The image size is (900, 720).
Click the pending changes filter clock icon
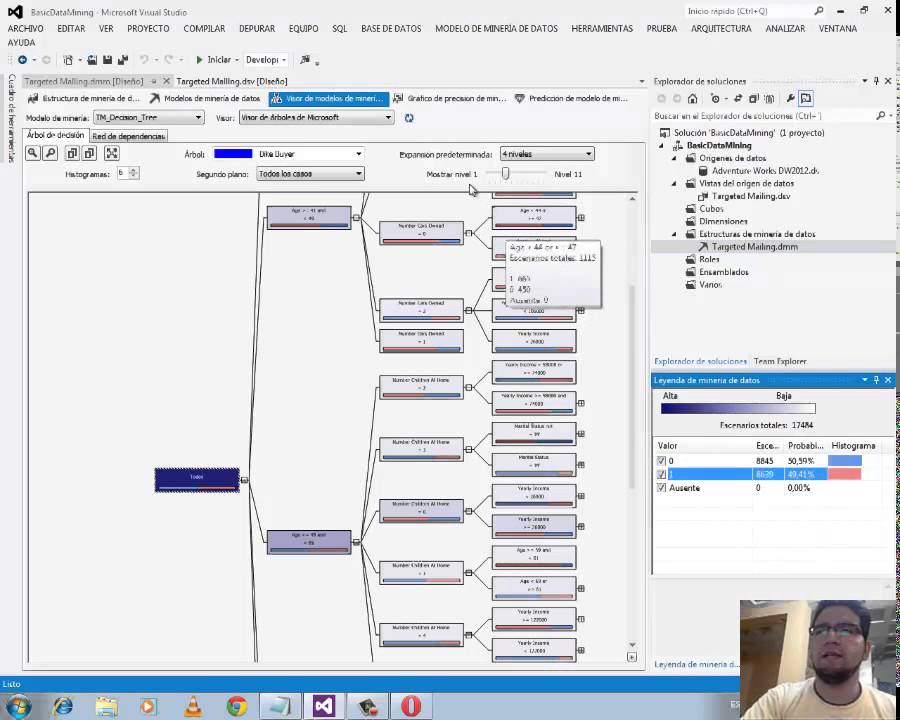(x=715, y=99)
